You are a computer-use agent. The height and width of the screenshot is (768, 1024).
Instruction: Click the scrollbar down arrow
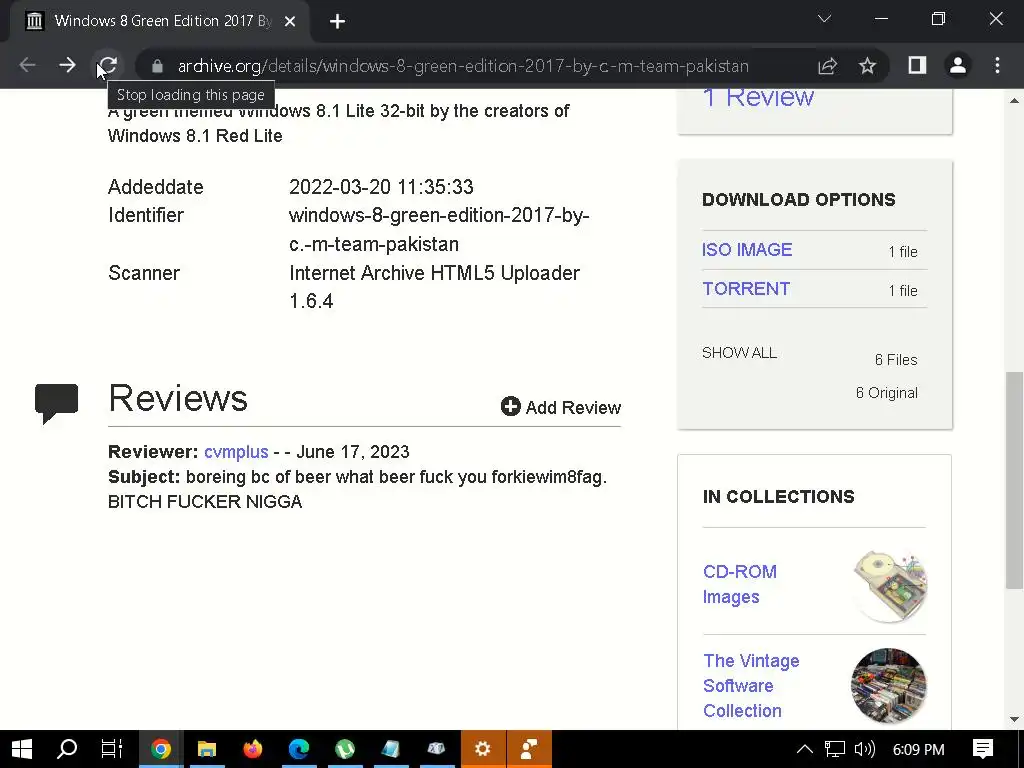(1014, 720)
